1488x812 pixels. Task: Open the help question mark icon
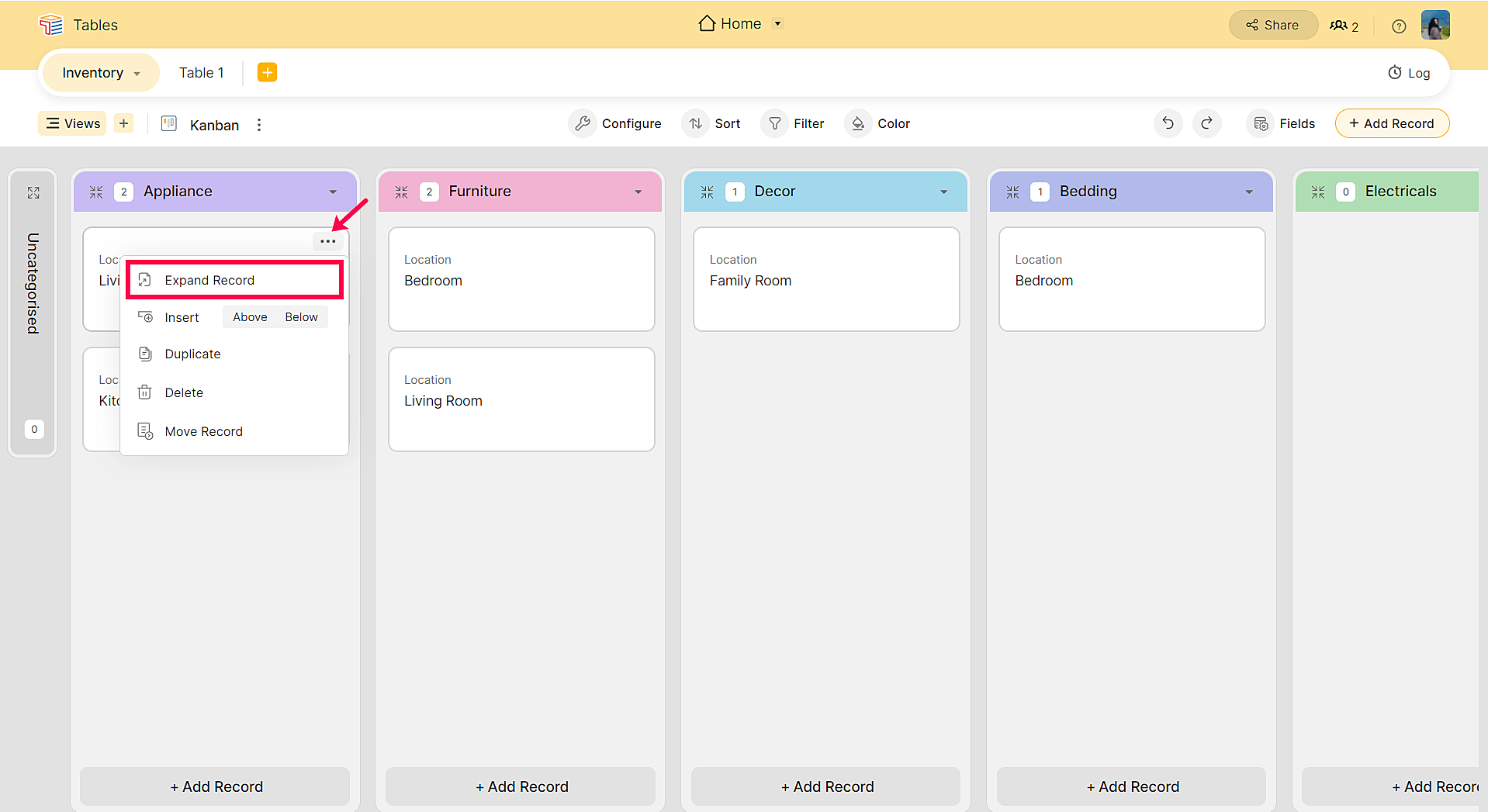1399,26
